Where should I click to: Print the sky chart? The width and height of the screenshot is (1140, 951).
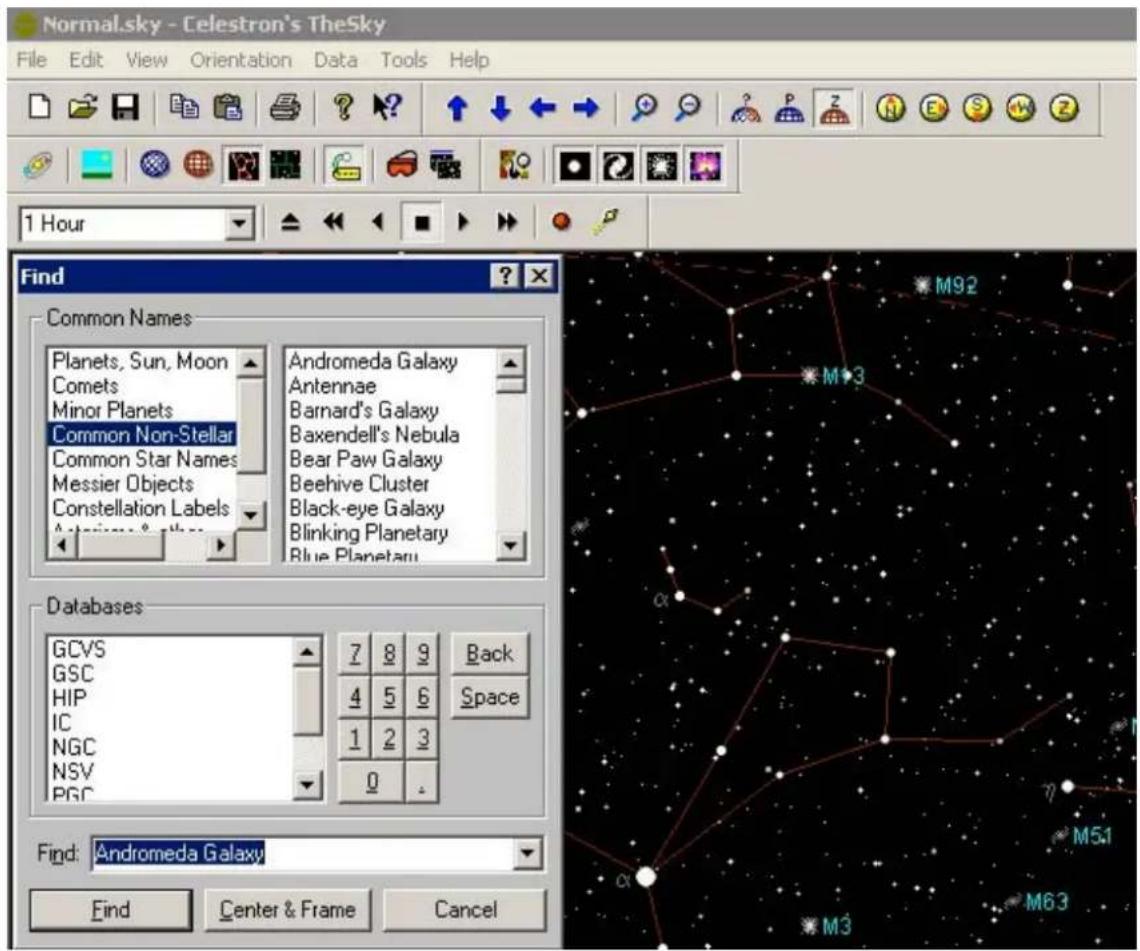click(285, 108)
